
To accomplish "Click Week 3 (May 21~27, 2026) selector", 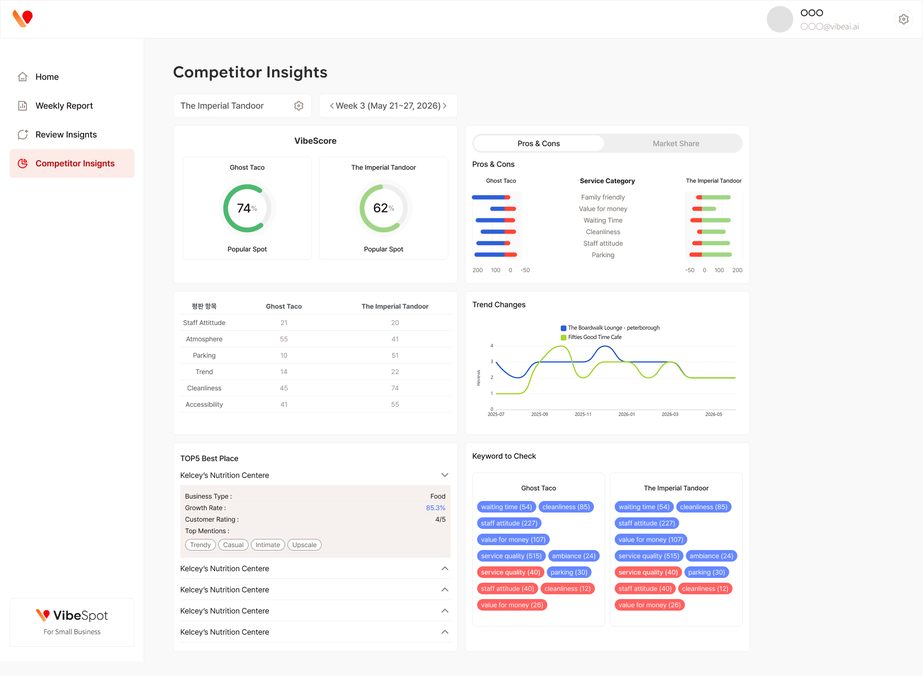I will coord(388,105).
